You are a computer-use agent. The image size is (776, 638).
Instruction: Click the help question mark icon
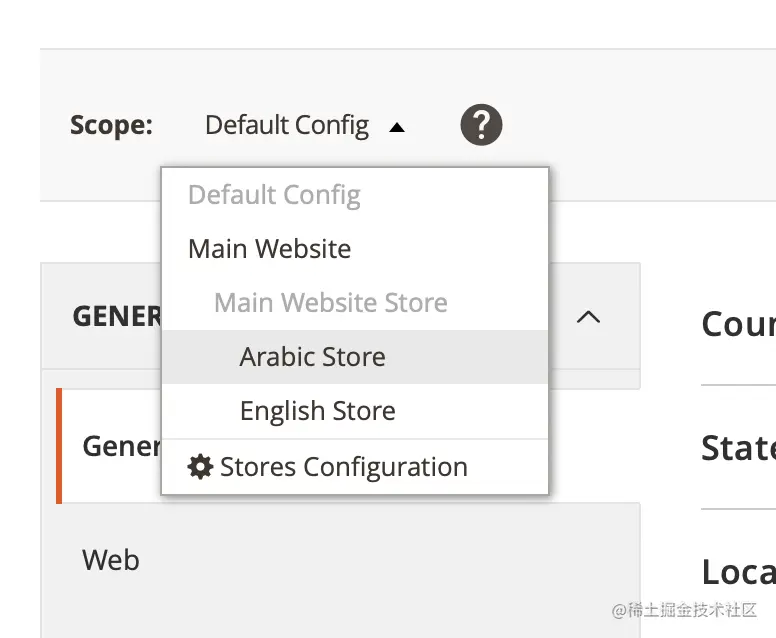[x=481, y=125]
